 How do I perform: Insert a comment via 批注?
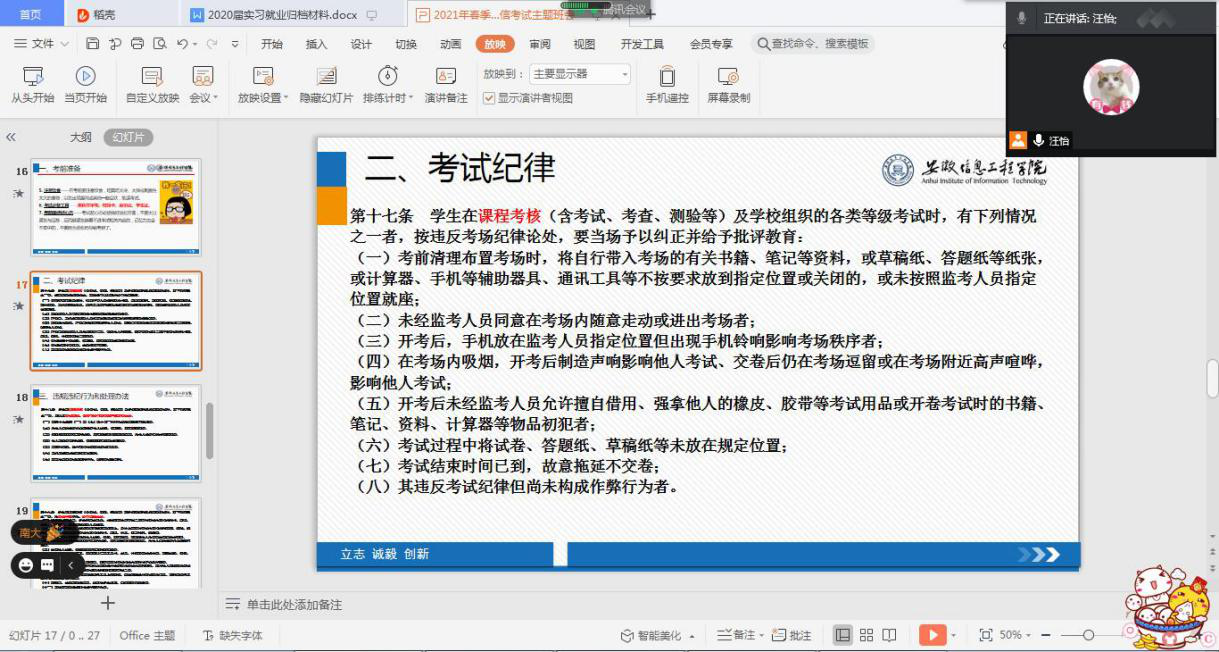(x=791, y=634)
